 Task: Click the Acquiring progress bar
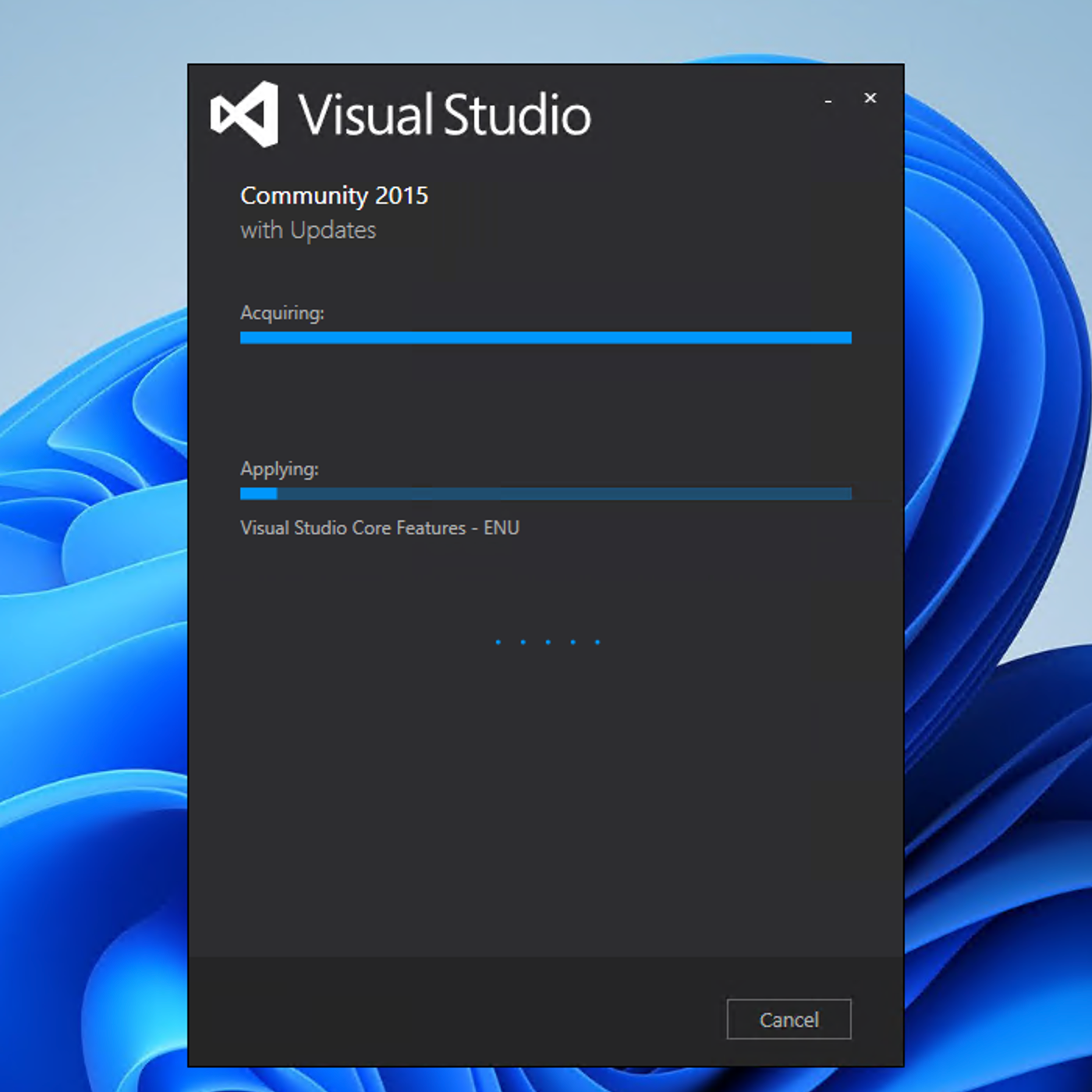pyautogui.click(x=546, y=338)
